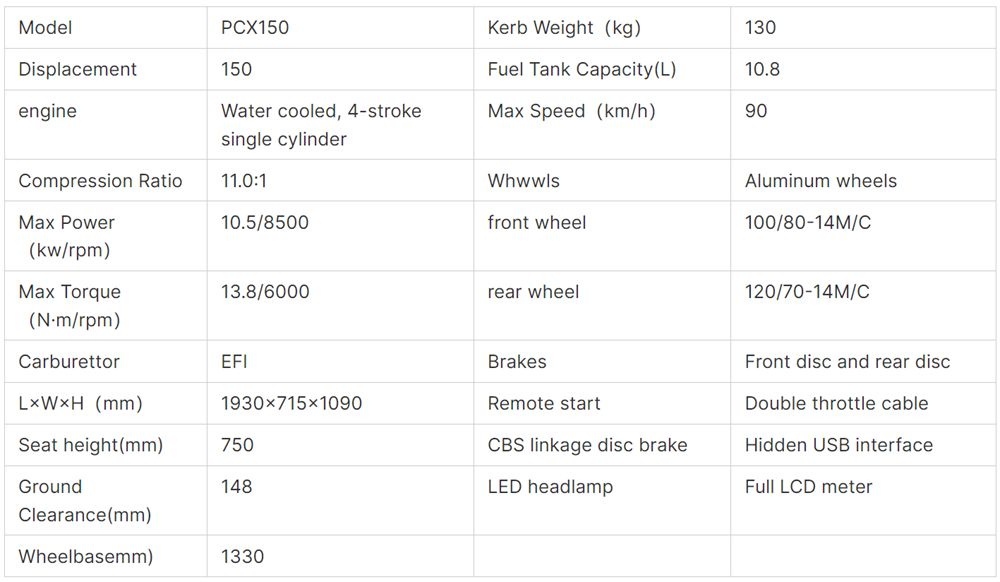Select the Front disc and rear disc cell
Screen dimensions: 1000x582
tap(863, 361)
